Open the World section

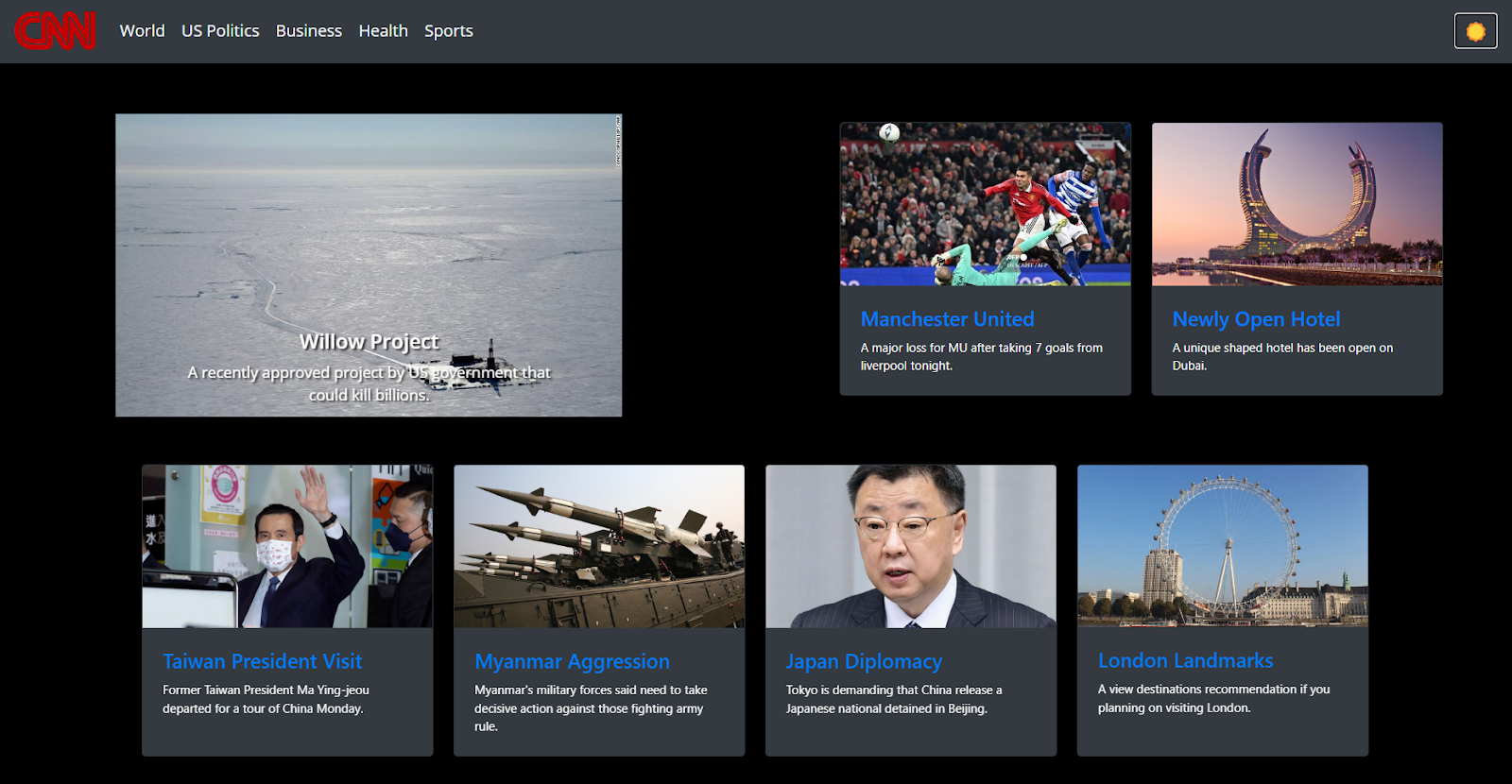[142, 31]
